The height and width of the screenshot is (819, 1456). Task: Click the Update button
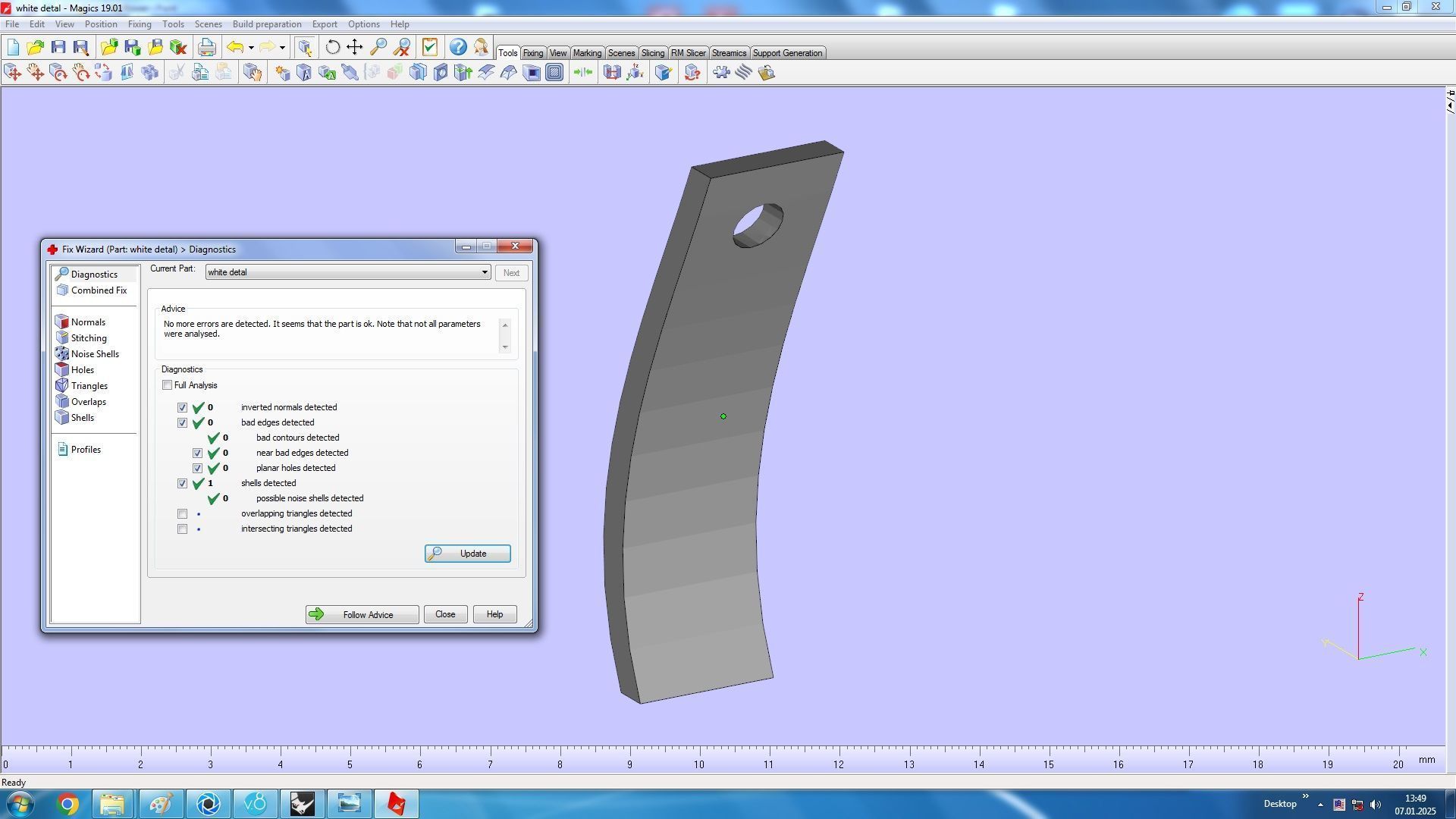point(467,554)
